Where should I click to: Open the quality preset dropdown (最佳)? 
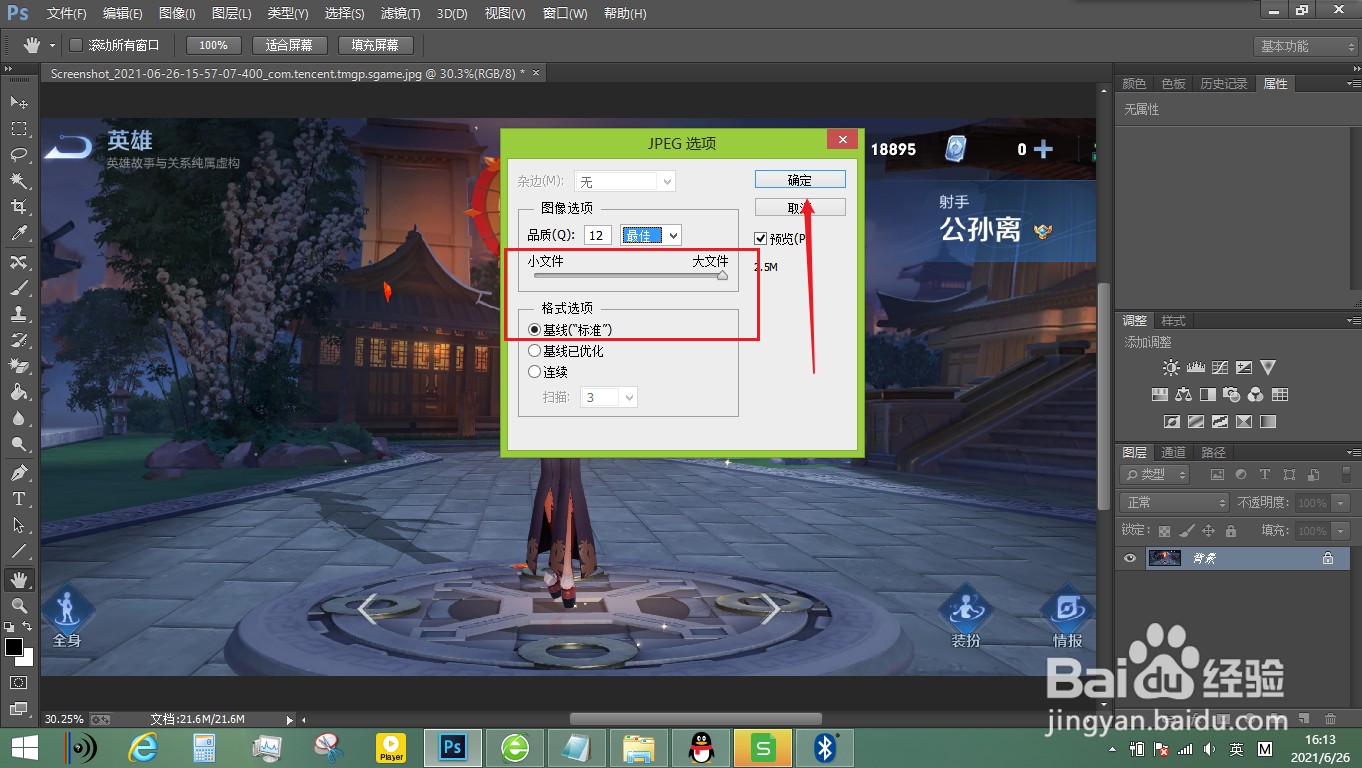pos(651,235)
